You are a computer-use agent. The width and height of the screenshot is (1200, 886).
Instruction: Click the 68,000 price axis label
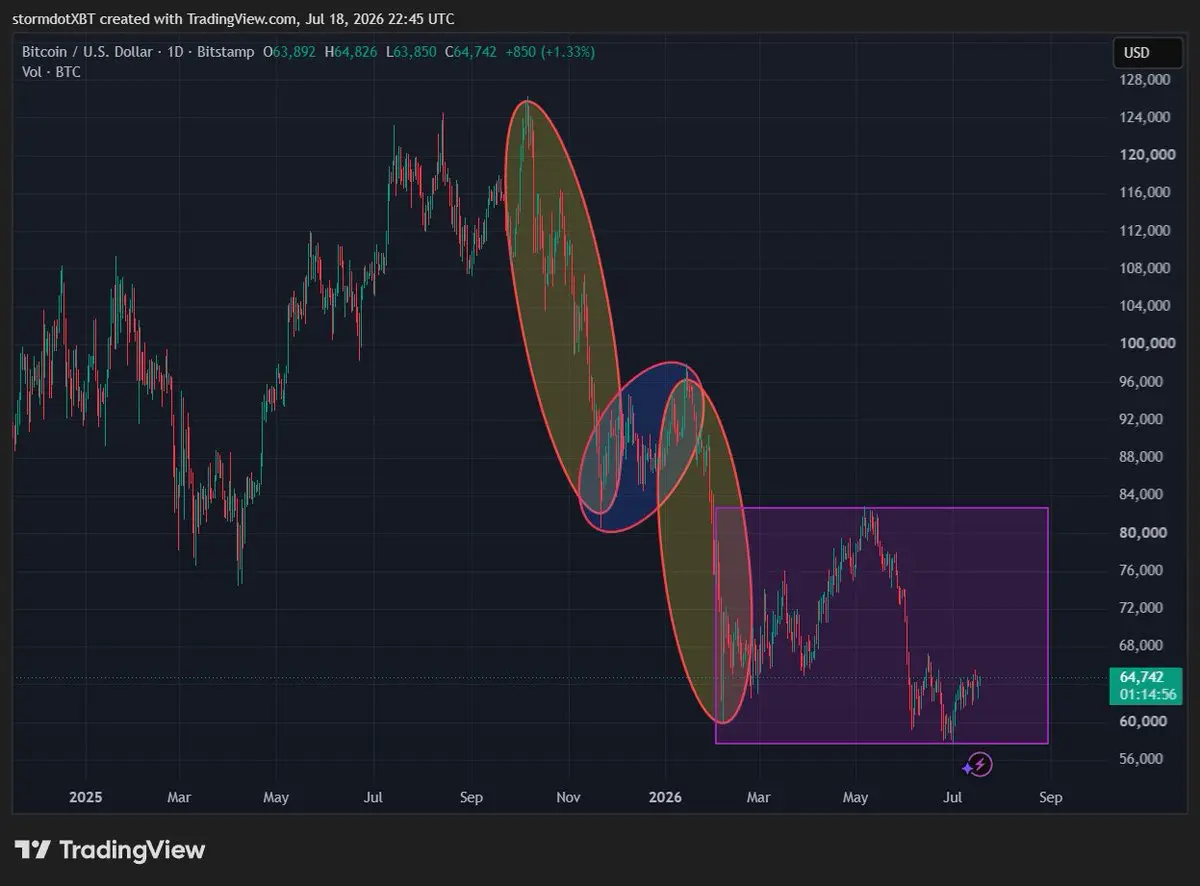pos(1141,645)
